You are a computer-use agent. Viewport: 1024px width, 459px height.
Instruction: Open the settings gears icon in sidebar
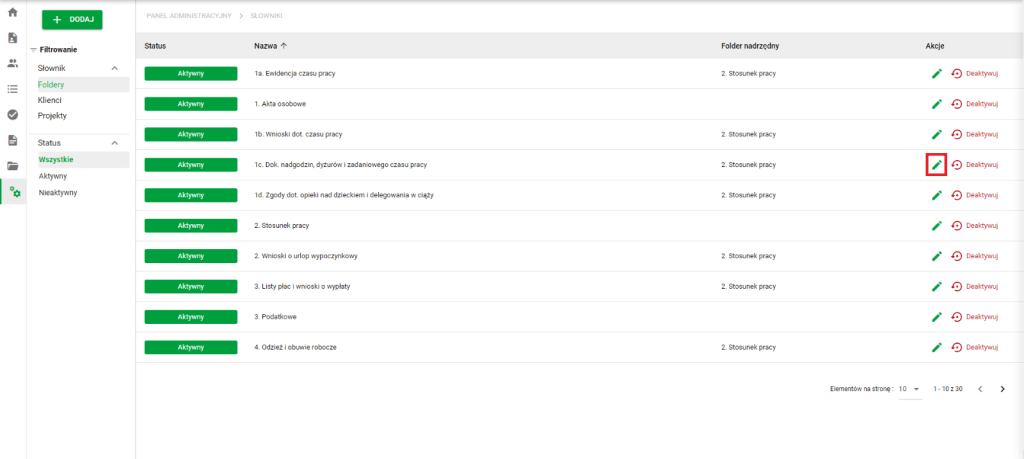click(x=14, y=191)
